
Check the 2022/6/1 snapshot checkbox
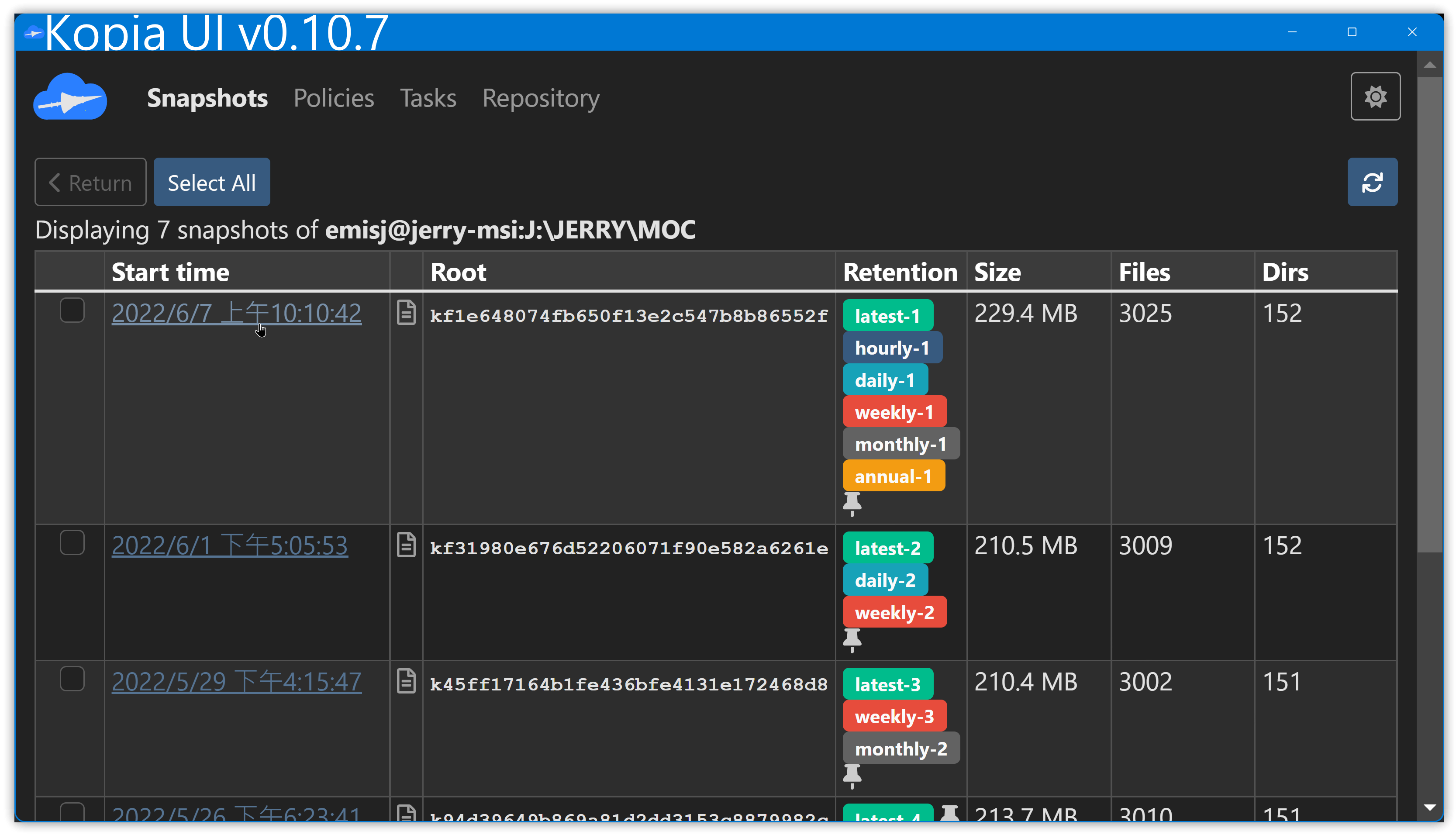(x=72, y=543)
